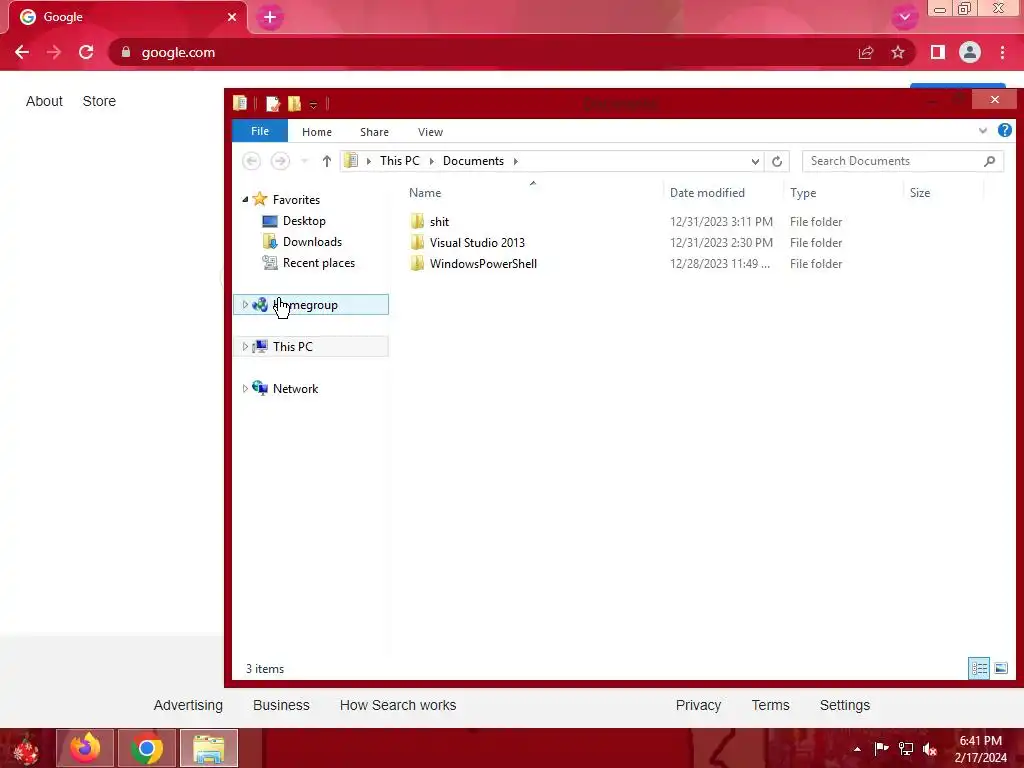Open the About link on Google
Image resolution: width=1024 pixels, height=768 pixels.
(x=44, y=101)
